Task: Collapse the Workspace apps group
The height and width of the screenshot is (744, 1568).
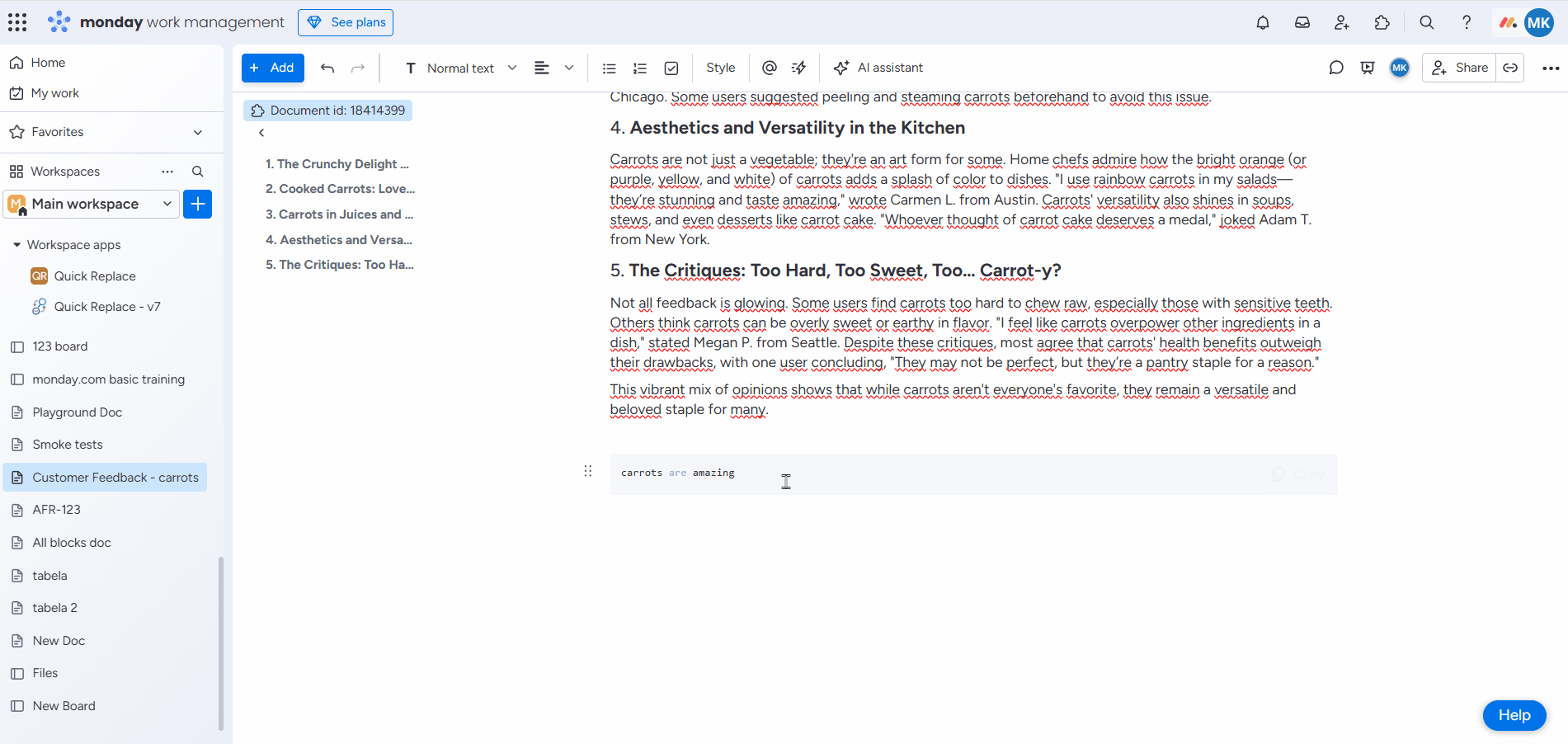Action: click(16, 245)
